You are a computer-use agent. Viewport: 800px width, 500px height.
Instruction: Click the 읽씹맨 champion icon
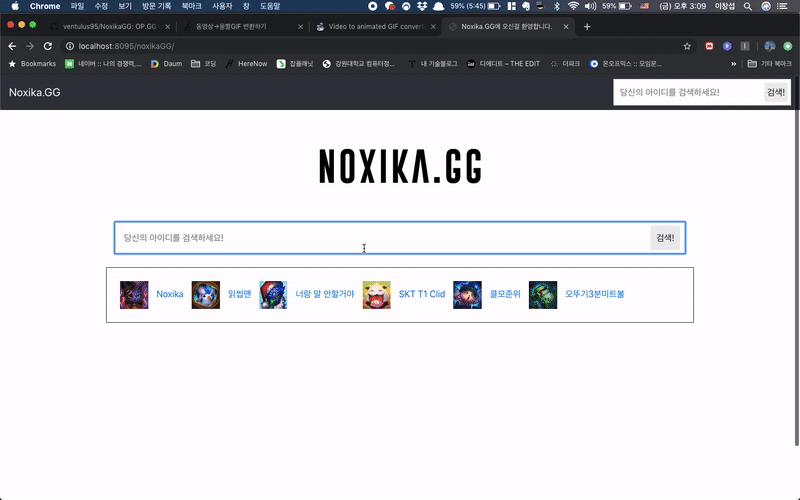206,294
